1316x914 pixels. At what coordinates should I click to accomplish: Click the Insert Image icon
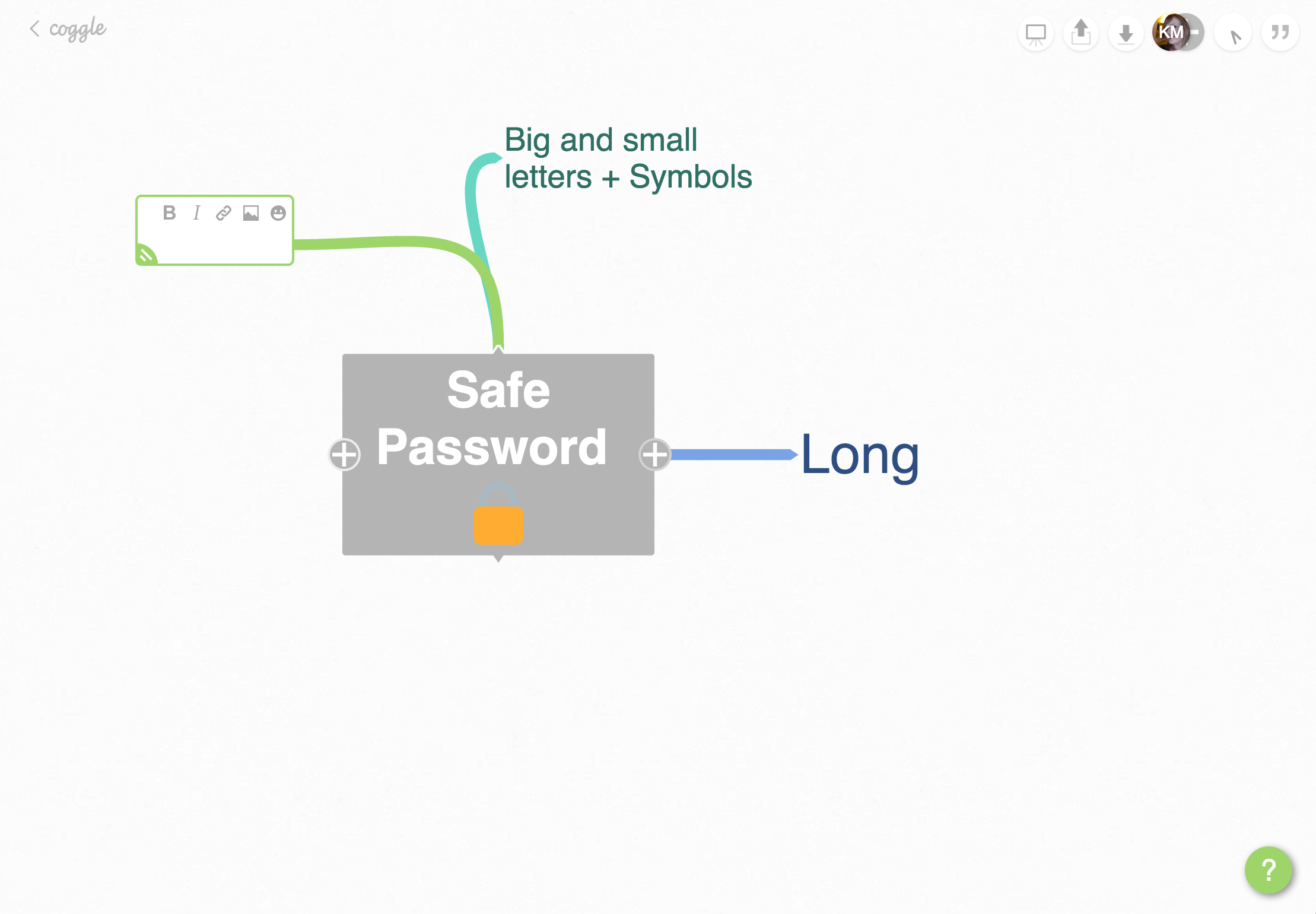250,213
